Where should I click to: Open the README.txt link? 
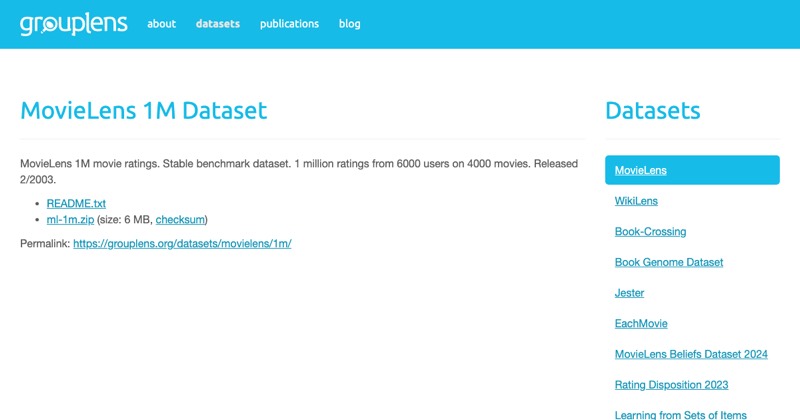tap(76, 203)
